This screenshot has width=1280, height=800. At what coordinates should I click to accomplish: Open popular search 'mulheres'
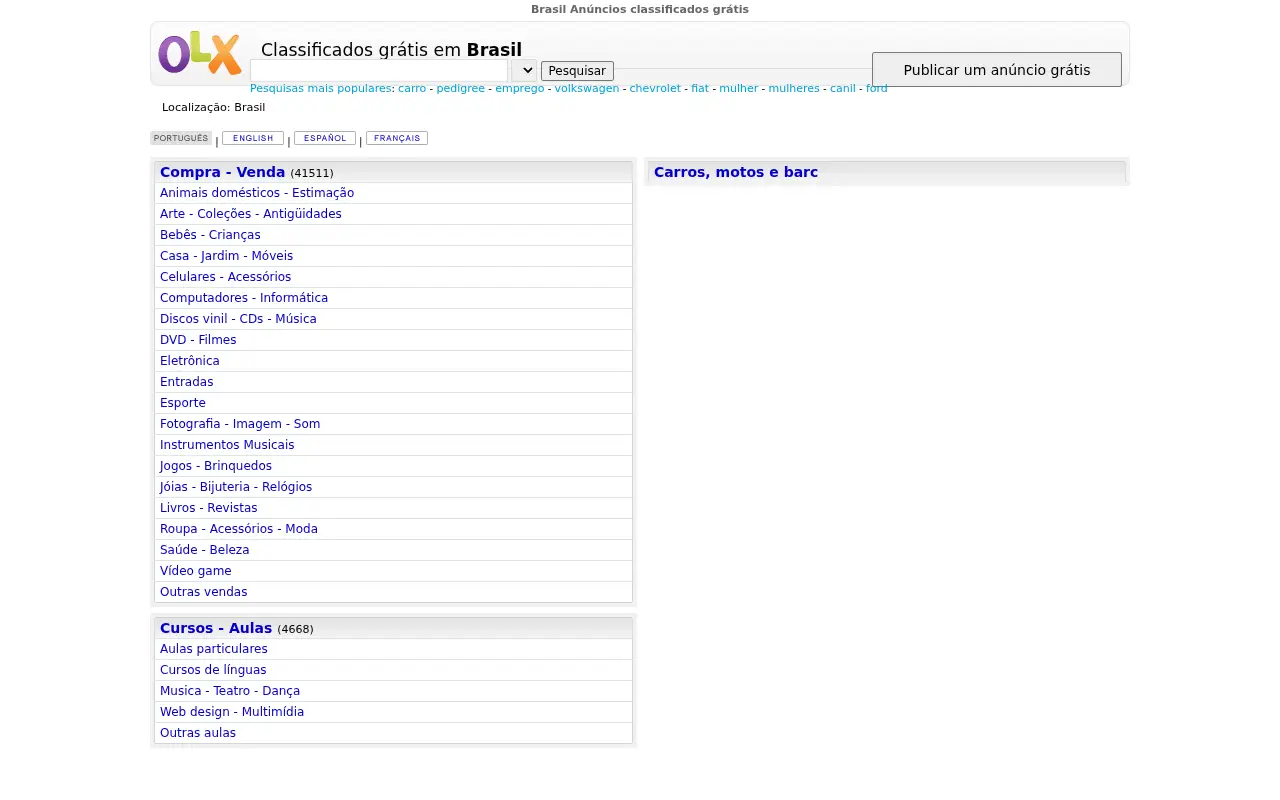794,89
